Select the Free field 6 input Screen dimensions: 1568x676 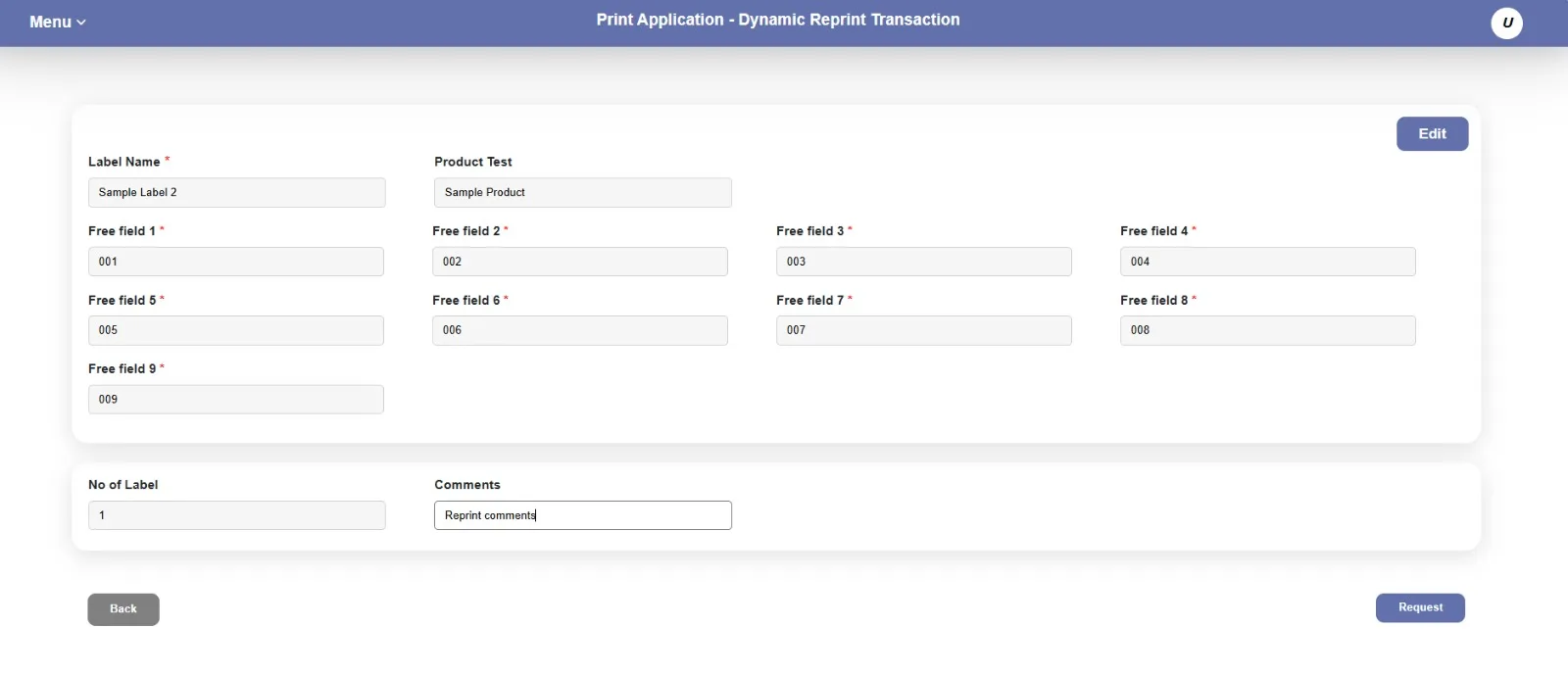[x=580, y=330]
